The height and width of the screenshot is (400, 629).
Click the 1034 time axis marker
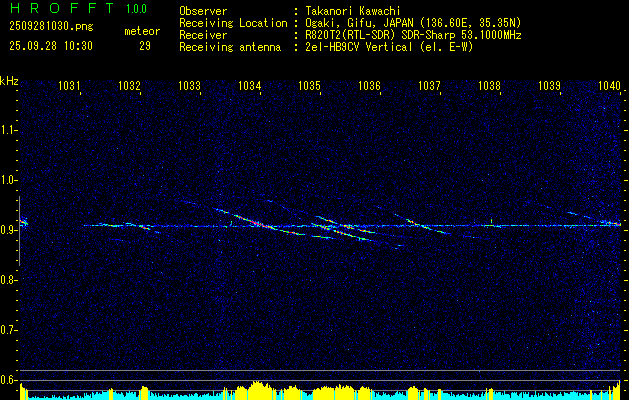point(250,85)
